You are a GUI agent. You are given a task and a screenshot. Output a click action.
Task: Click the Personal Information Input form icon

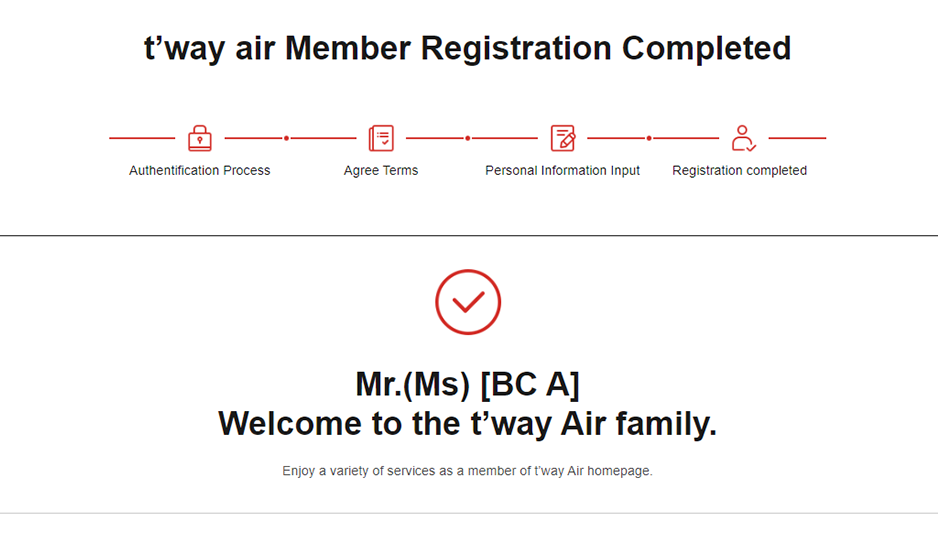(x=563, y=138)
